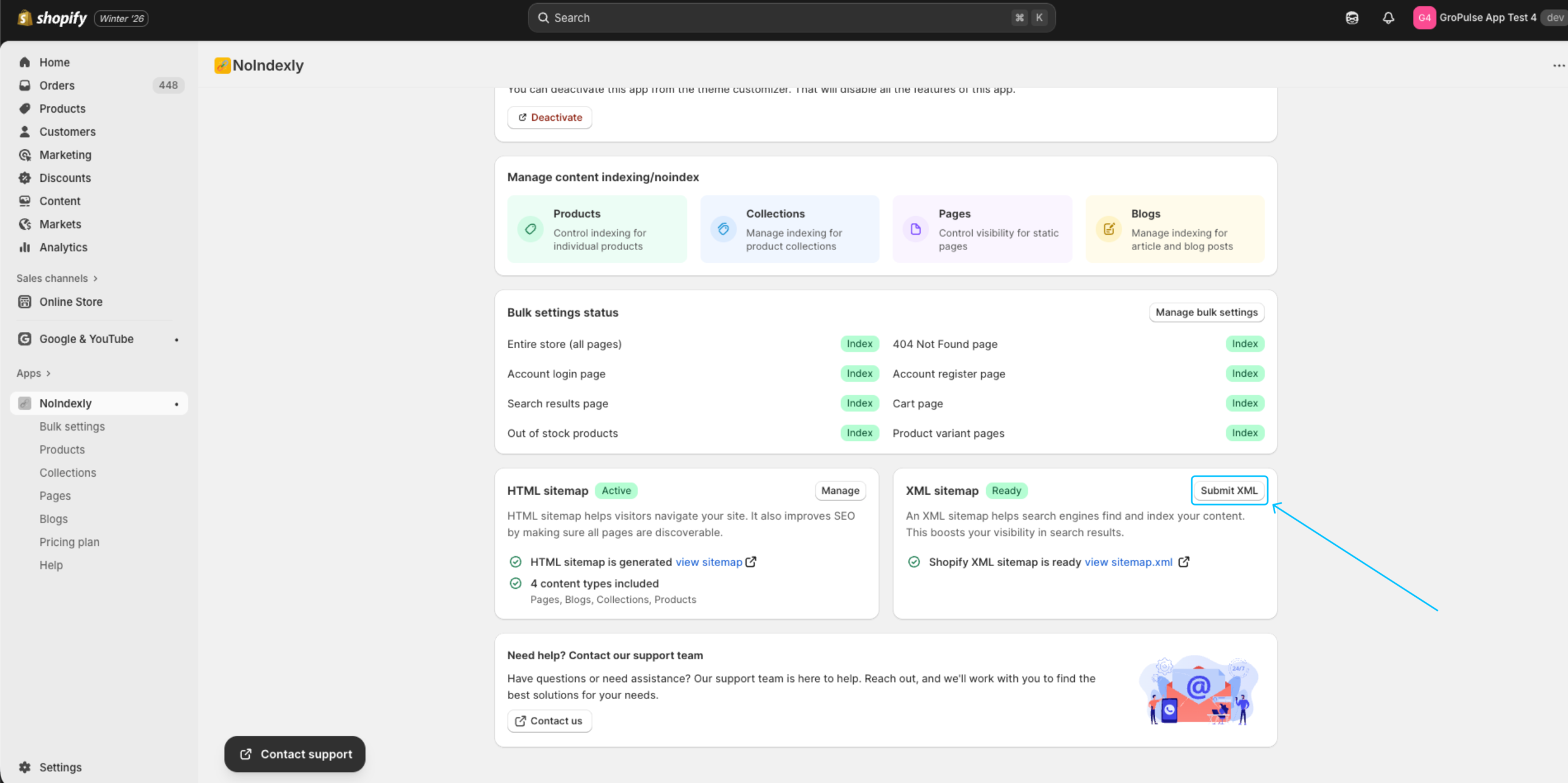Screen dimensions: 1568x783
Task: Open the Pricing plan page
Action: [69, 542]
